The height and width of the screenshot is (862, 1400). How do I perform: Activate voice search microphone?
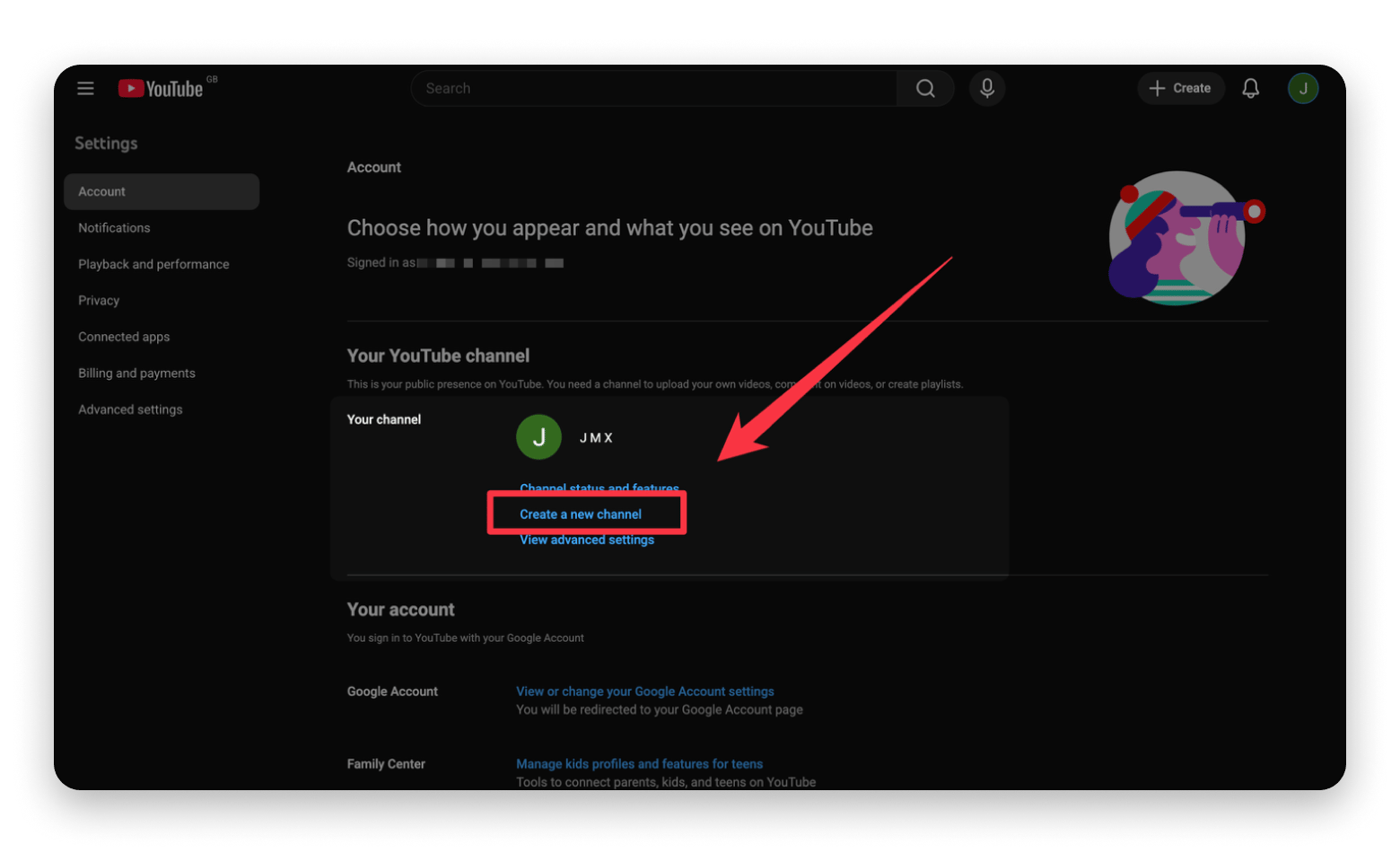coord(986,88)
